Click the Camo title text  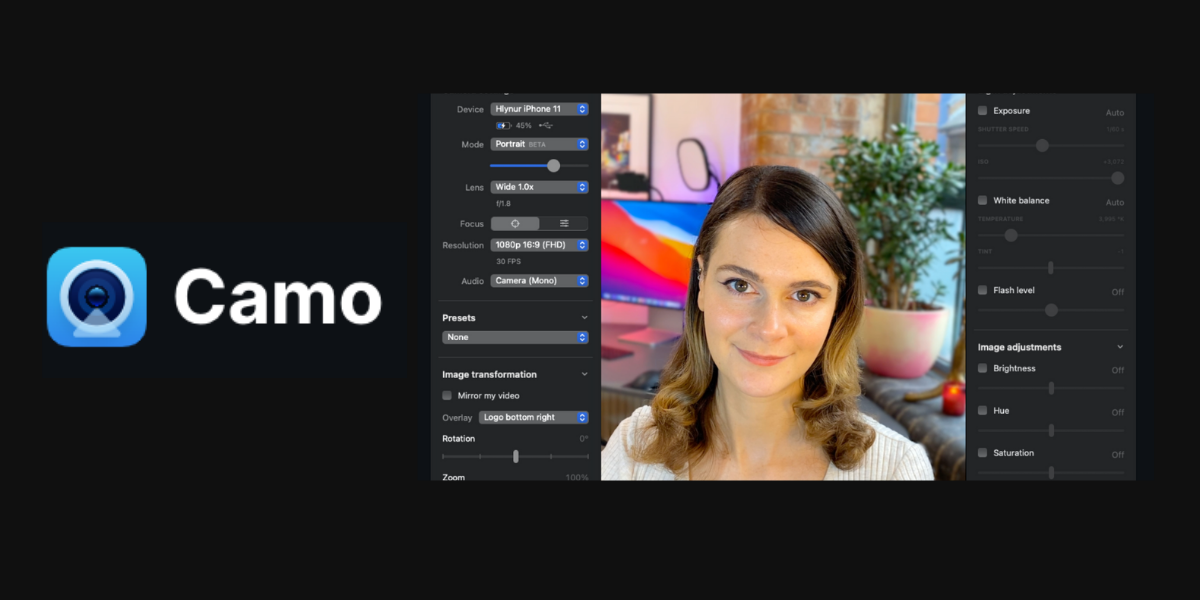[278, 297]
